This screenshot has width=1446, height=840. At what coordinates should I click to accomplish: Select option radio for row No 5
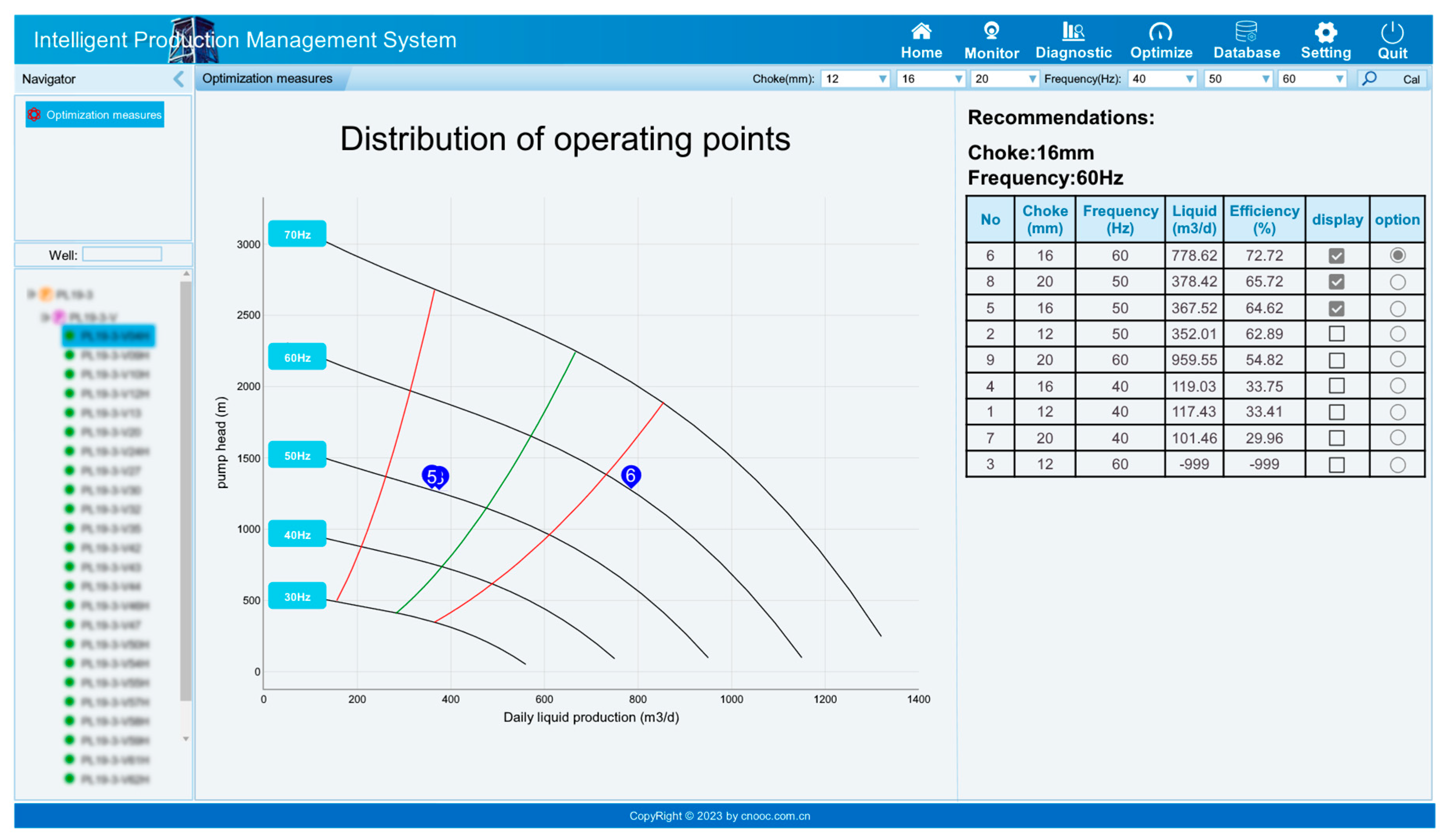[1397, 308]
